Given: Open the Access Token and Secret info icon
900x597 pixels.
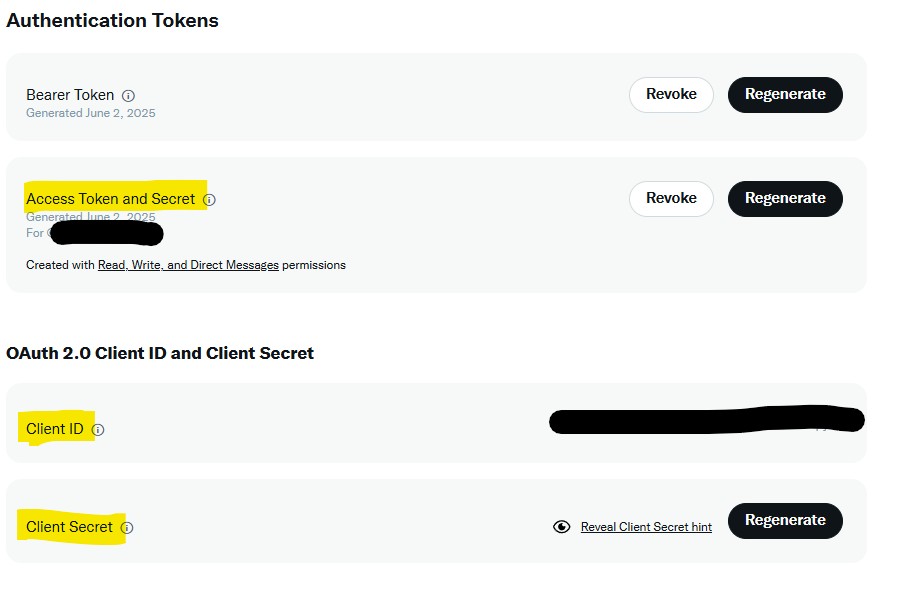Looking at the screenshot, I should [x=210, y=200].
